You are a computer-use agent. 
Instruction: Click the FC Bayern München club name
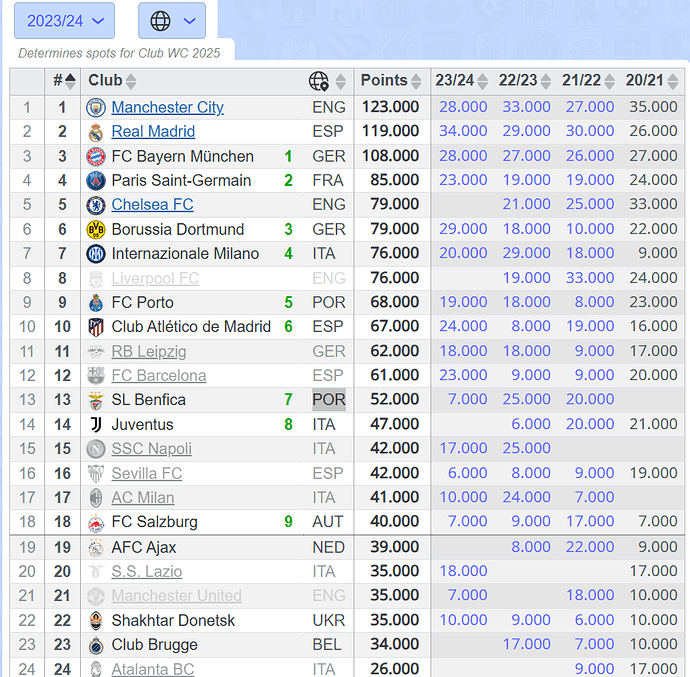(183, 156)
